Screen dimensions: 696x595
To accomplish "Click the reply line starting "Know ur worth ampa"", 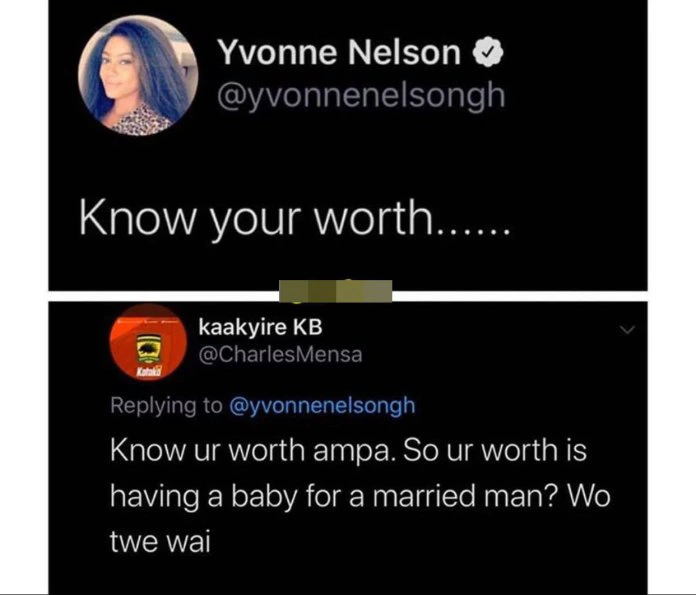I will (348, 450).
